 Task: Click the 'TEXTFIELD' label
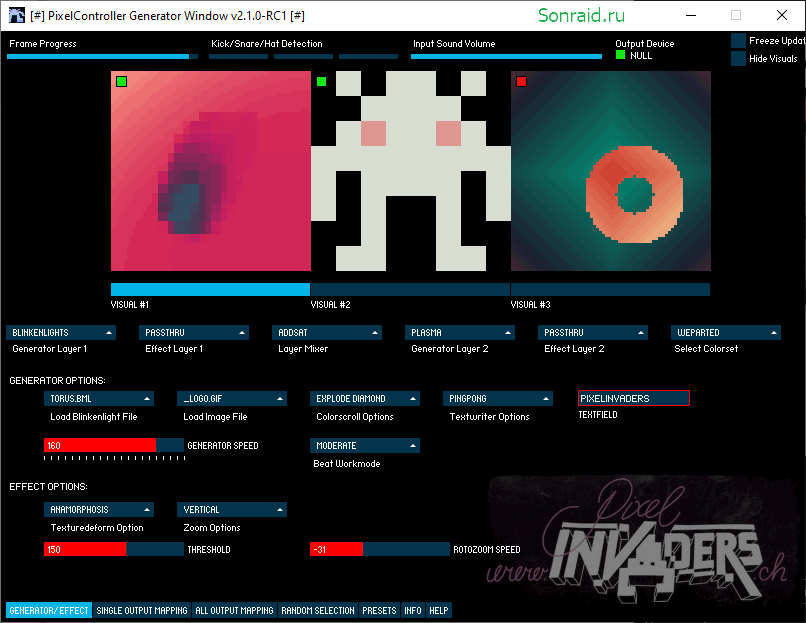(x=598, y=414)
